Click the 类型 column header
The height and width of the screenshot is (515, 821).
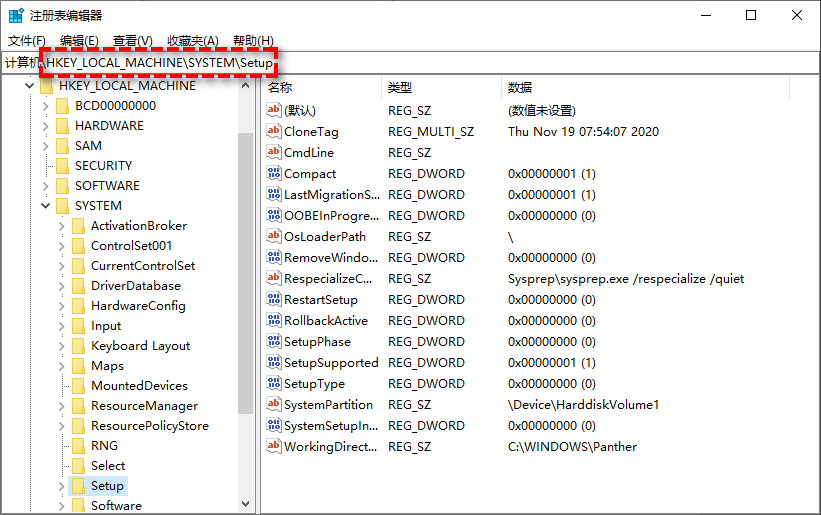pos(400,88)
